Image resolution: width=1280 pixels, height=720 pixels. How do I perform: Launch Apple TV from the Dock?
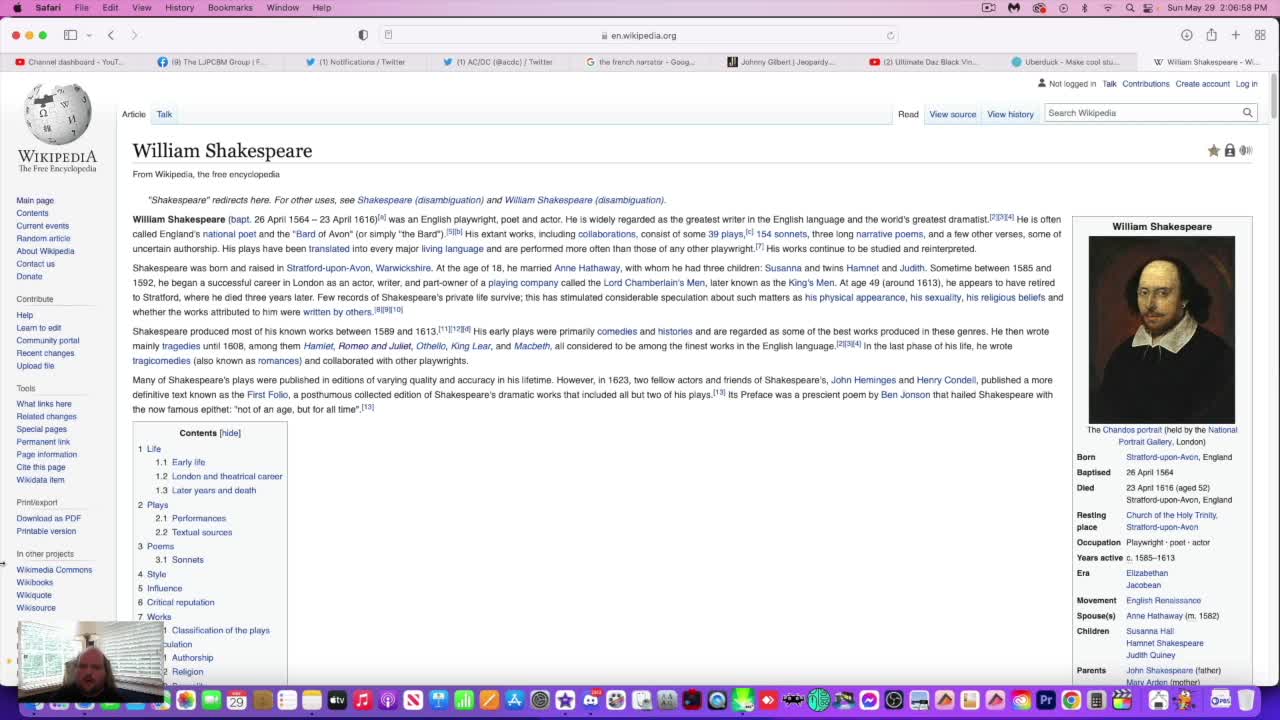pyautogui.click(x=337, y=700)
